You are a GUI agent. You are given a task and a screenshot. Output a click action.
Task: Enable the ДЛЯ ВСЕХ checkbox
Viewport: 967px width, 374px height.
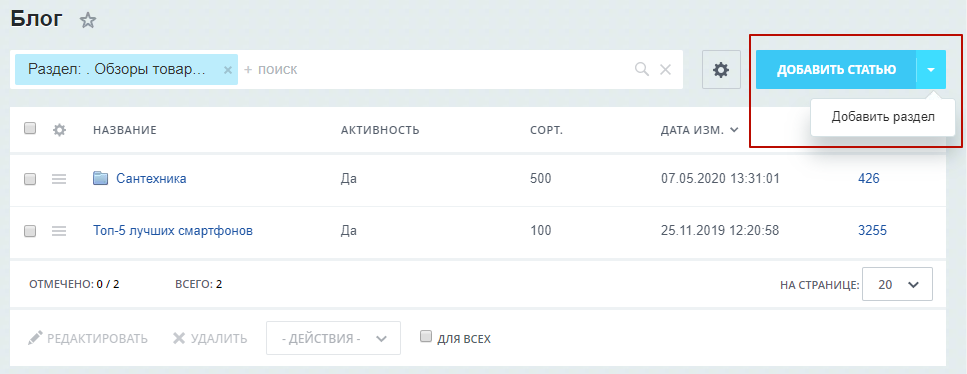tap(426, 336)
